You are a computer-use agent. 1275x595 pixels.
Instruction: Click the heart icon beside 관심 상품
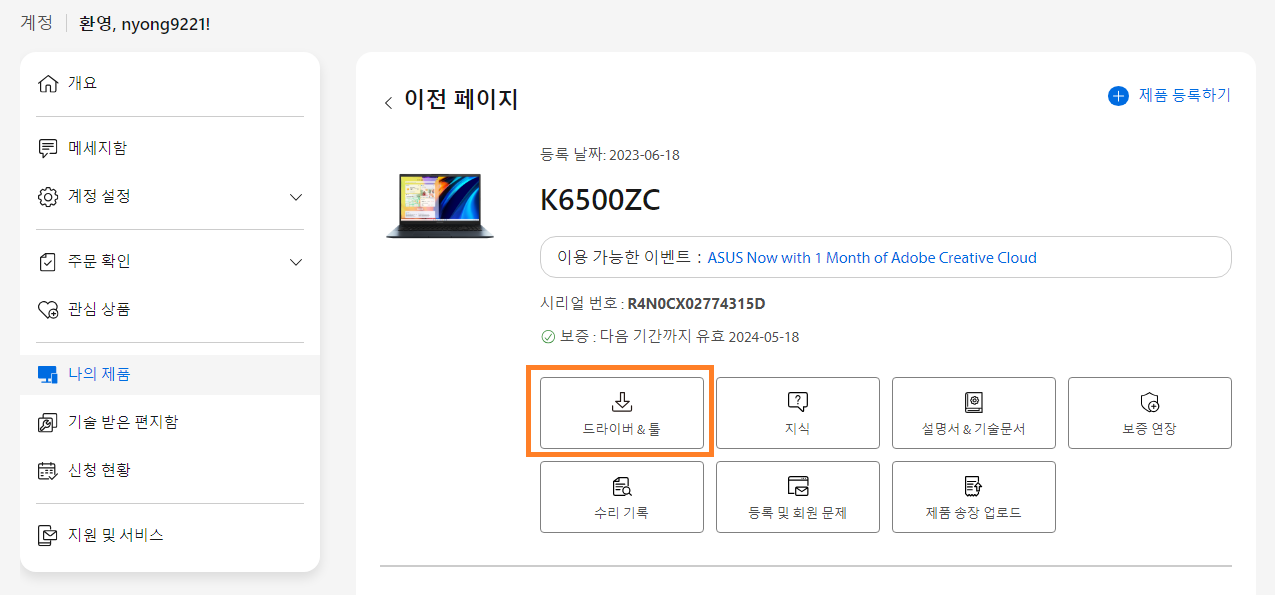[47, 310]
